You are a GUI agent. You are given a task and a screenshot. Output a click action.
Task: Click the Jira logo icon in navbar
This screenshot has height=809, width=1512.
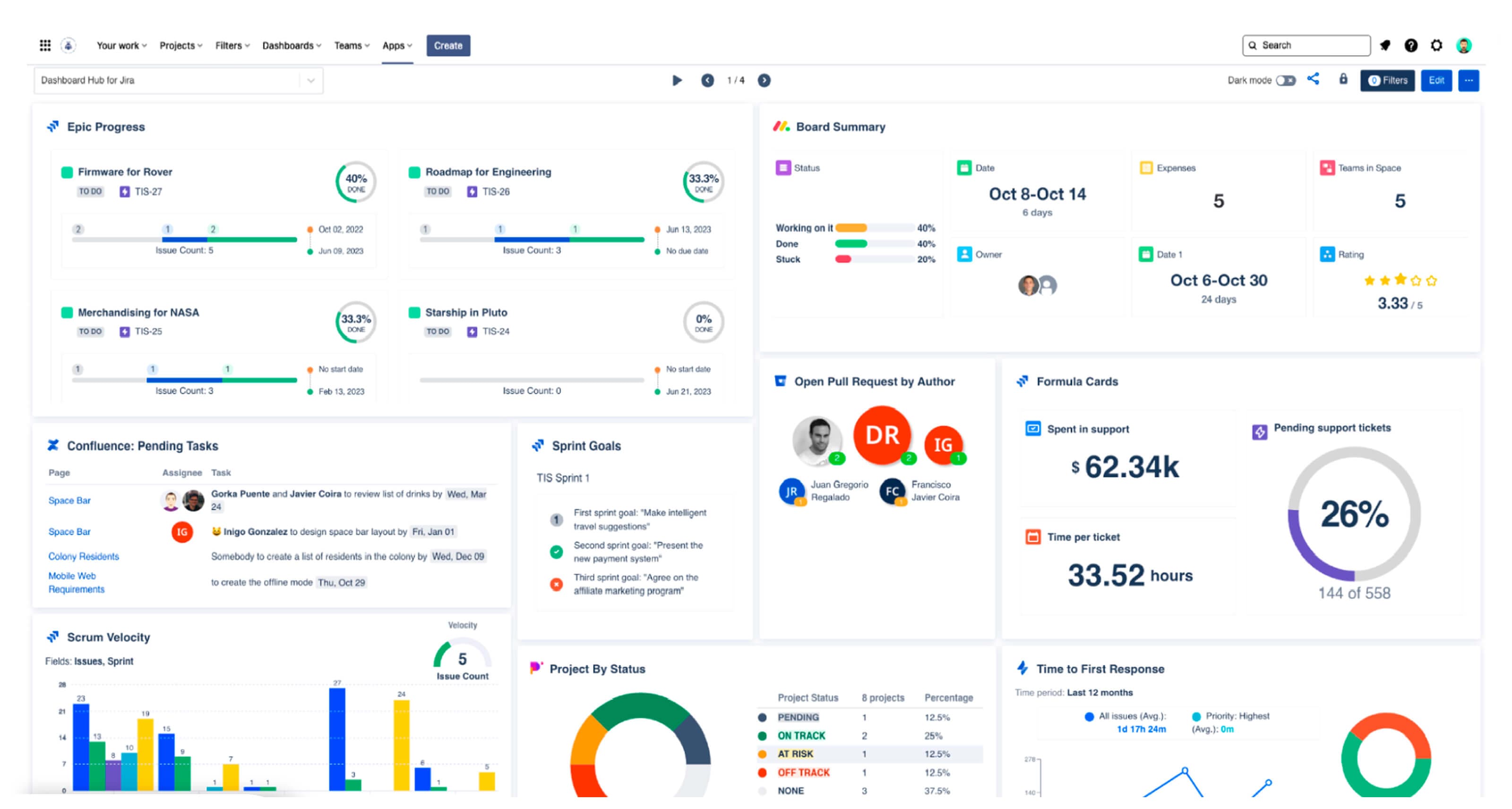[68, 45]
